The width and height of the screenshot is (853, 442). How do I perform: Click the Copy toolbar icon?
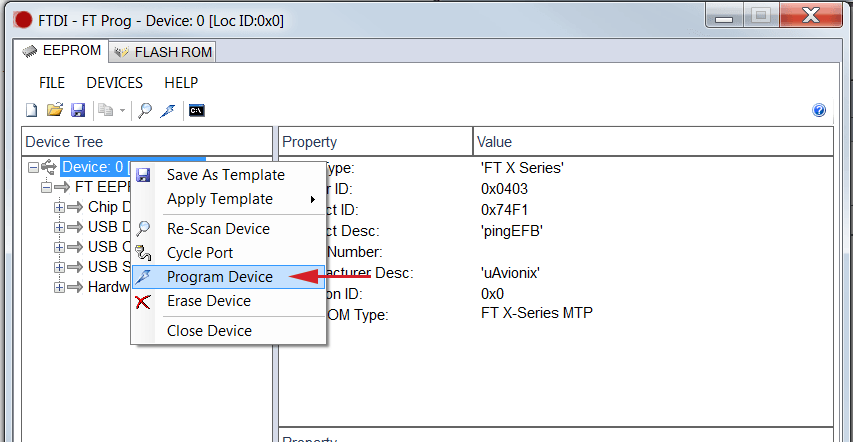(x=106, y=110)
